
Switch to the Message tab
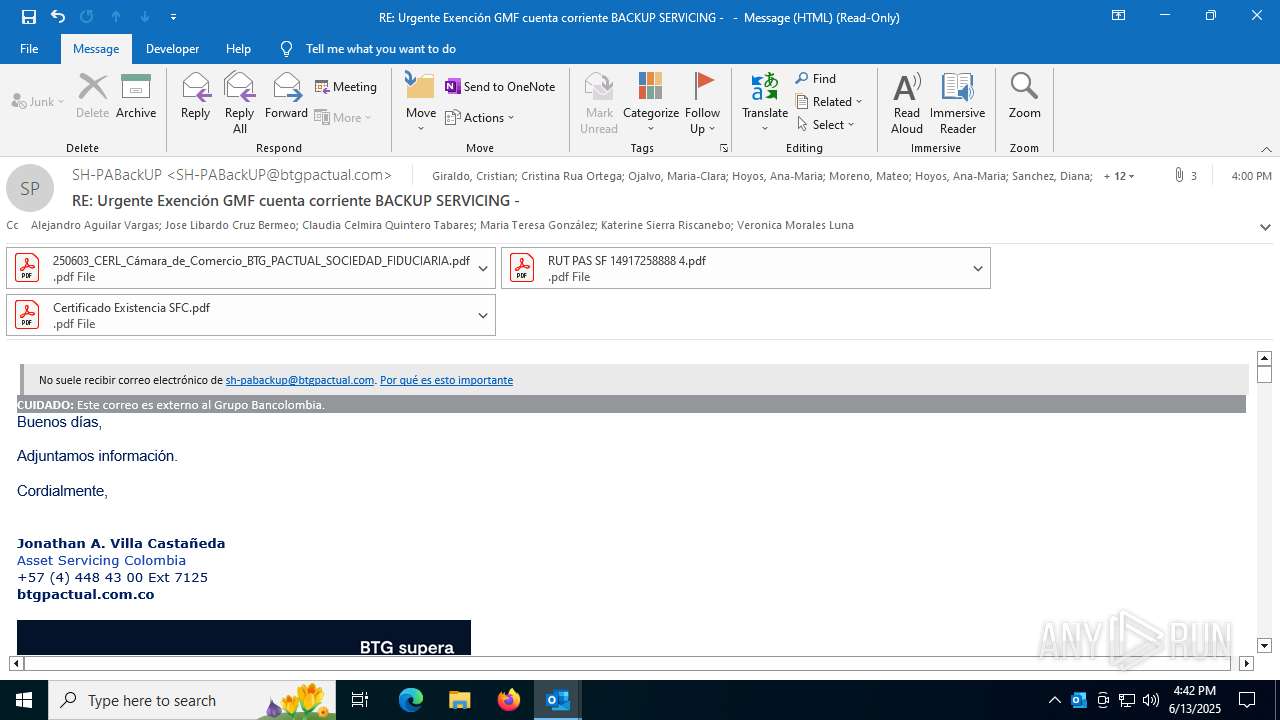point(96,49)
